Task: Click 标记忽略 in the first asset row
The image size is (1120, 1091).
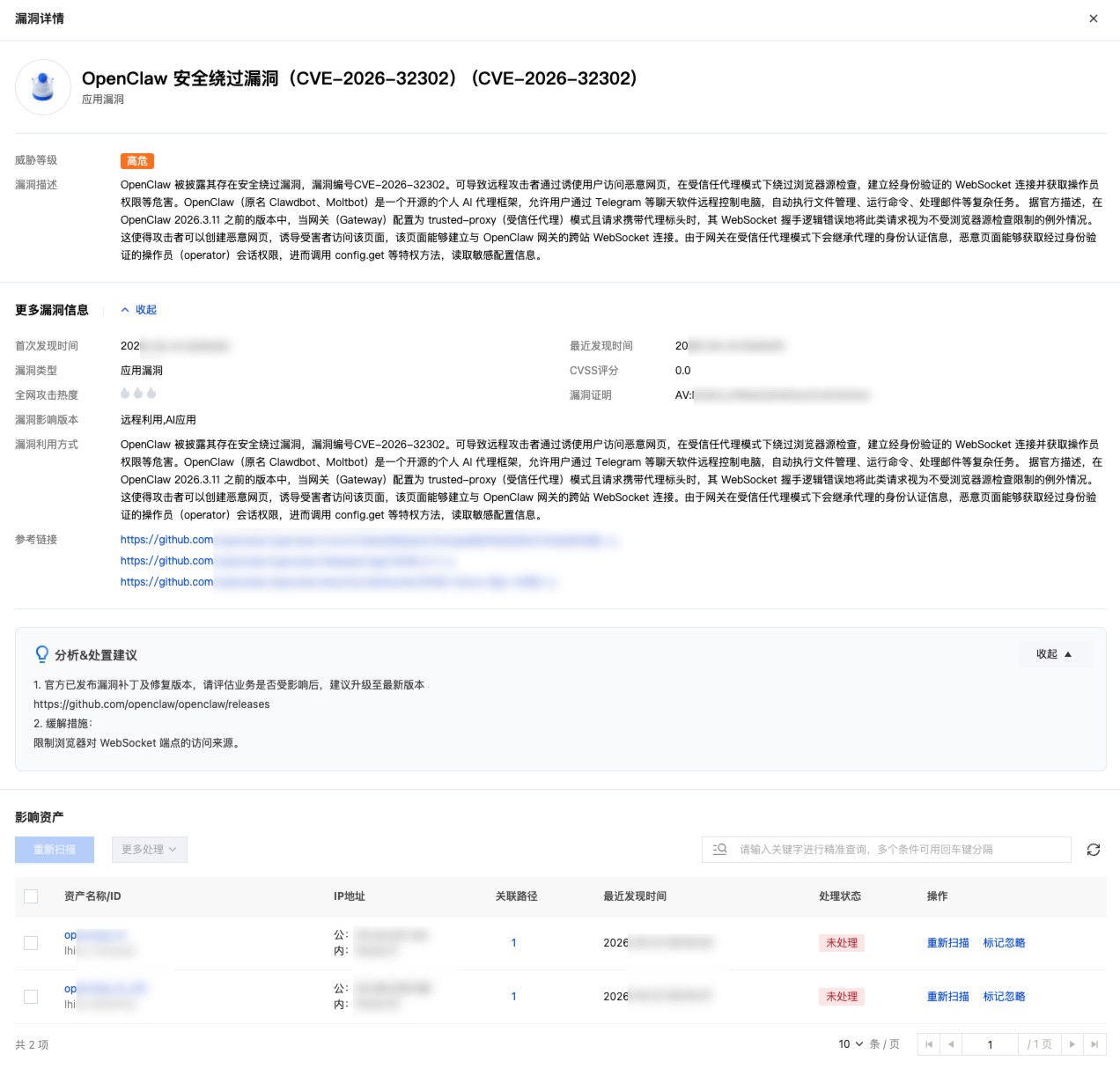Action: coord(1005,943)
